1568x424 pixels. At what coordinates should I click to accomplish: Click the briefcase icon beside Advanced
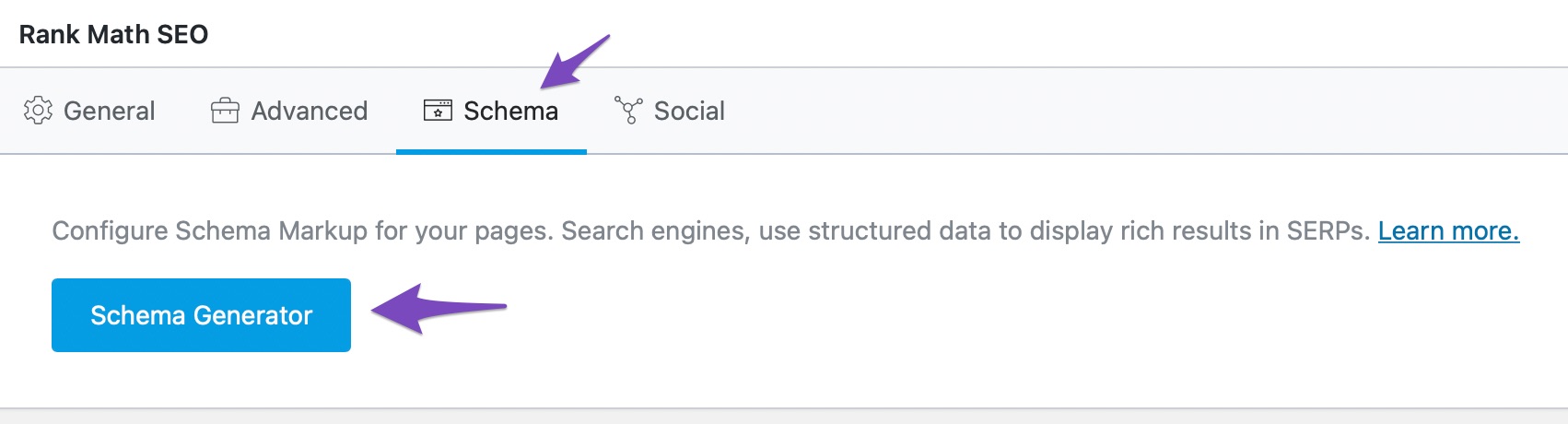(x=225, y=111)
